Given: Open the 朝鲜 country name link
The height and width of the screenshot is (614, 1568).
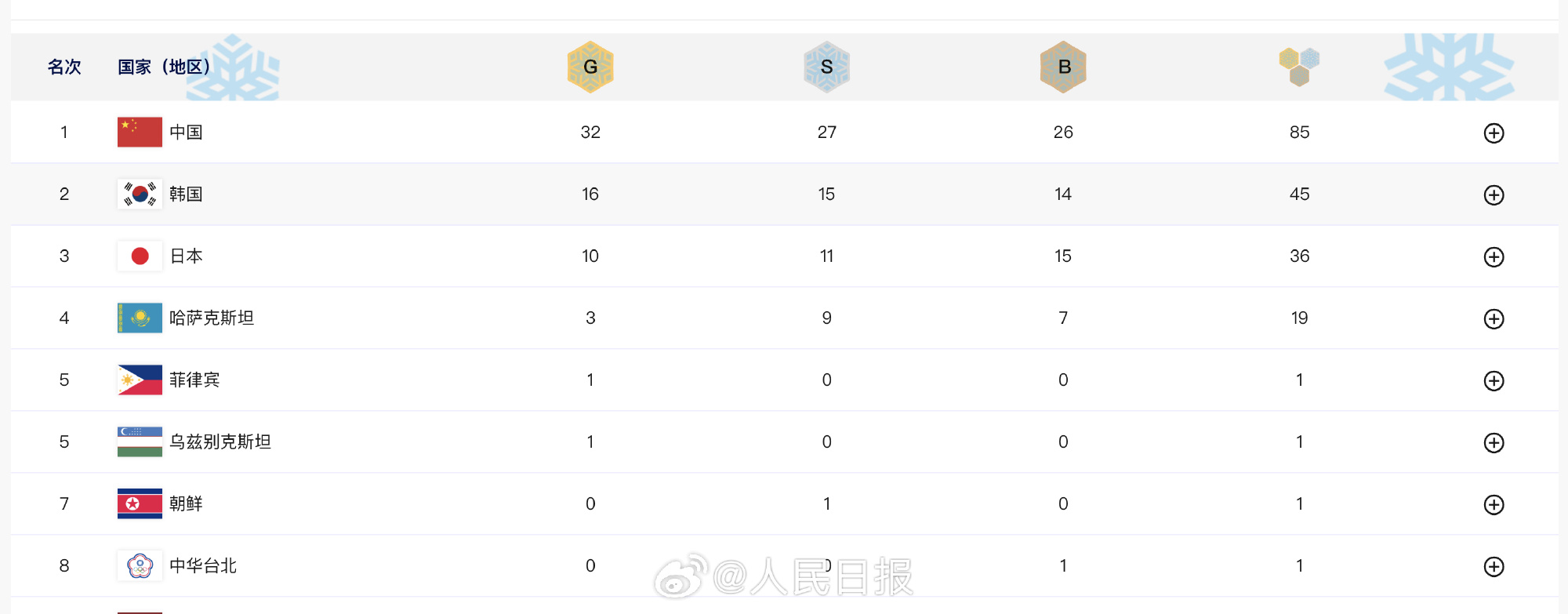Looking at the screenshot, I should pos(186,503).
